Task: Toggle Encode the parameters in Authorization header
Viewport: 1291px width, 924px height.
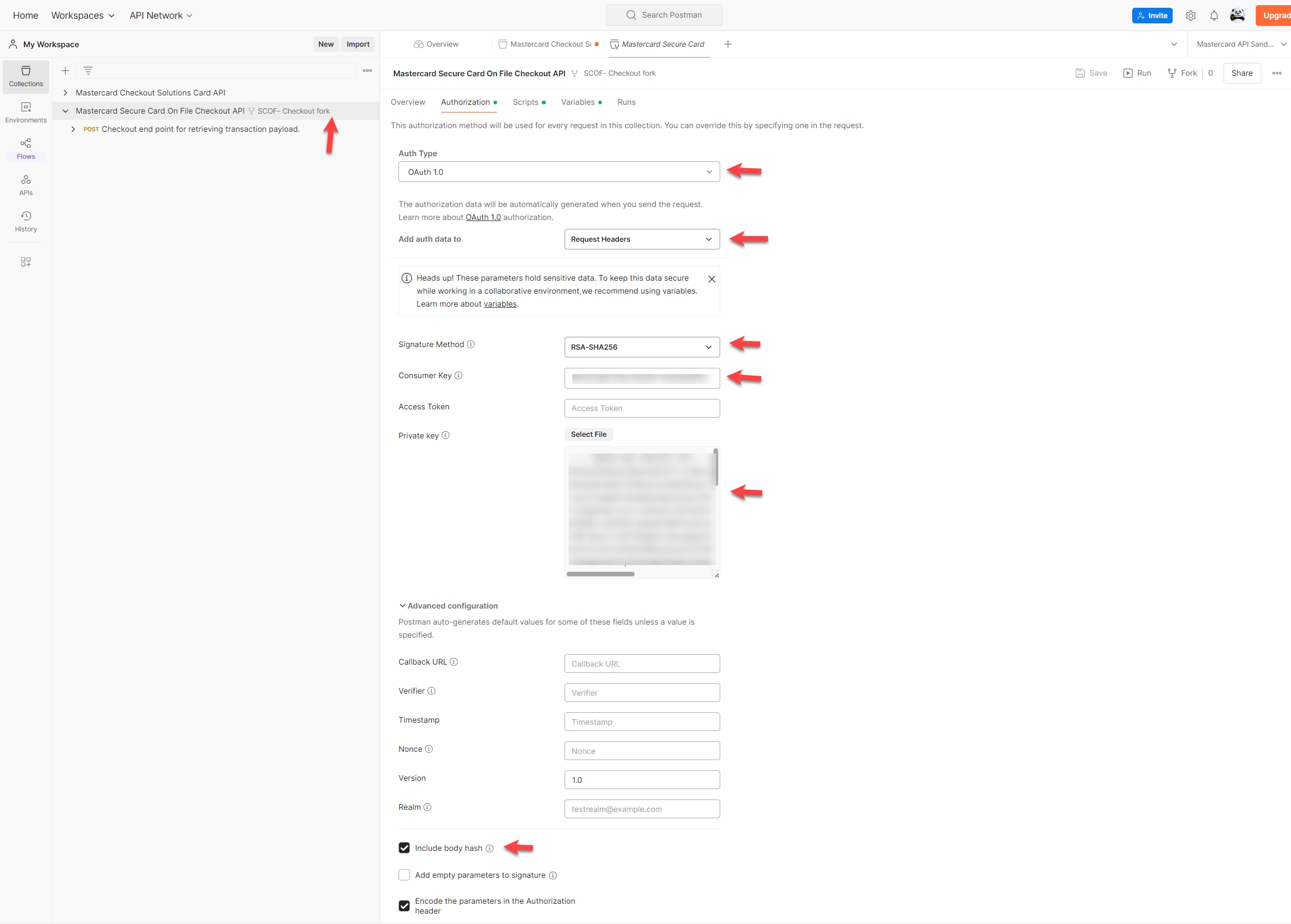Action: [x=404, y=906]
